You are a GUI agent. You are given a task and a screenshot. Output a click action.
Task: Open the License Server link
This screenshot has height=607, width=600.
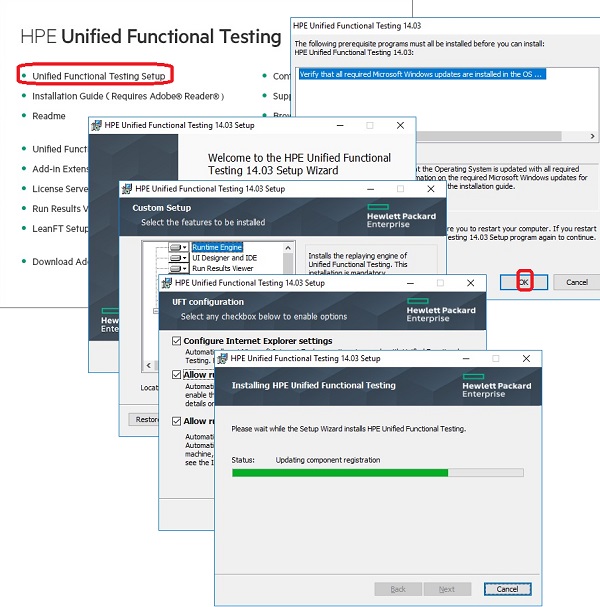pos(60,189)
